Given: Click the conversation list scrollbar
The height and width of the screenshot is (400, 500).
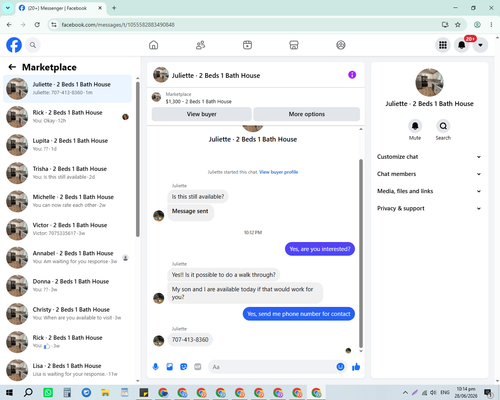Looking at the screenshot, I should (138, 159).
